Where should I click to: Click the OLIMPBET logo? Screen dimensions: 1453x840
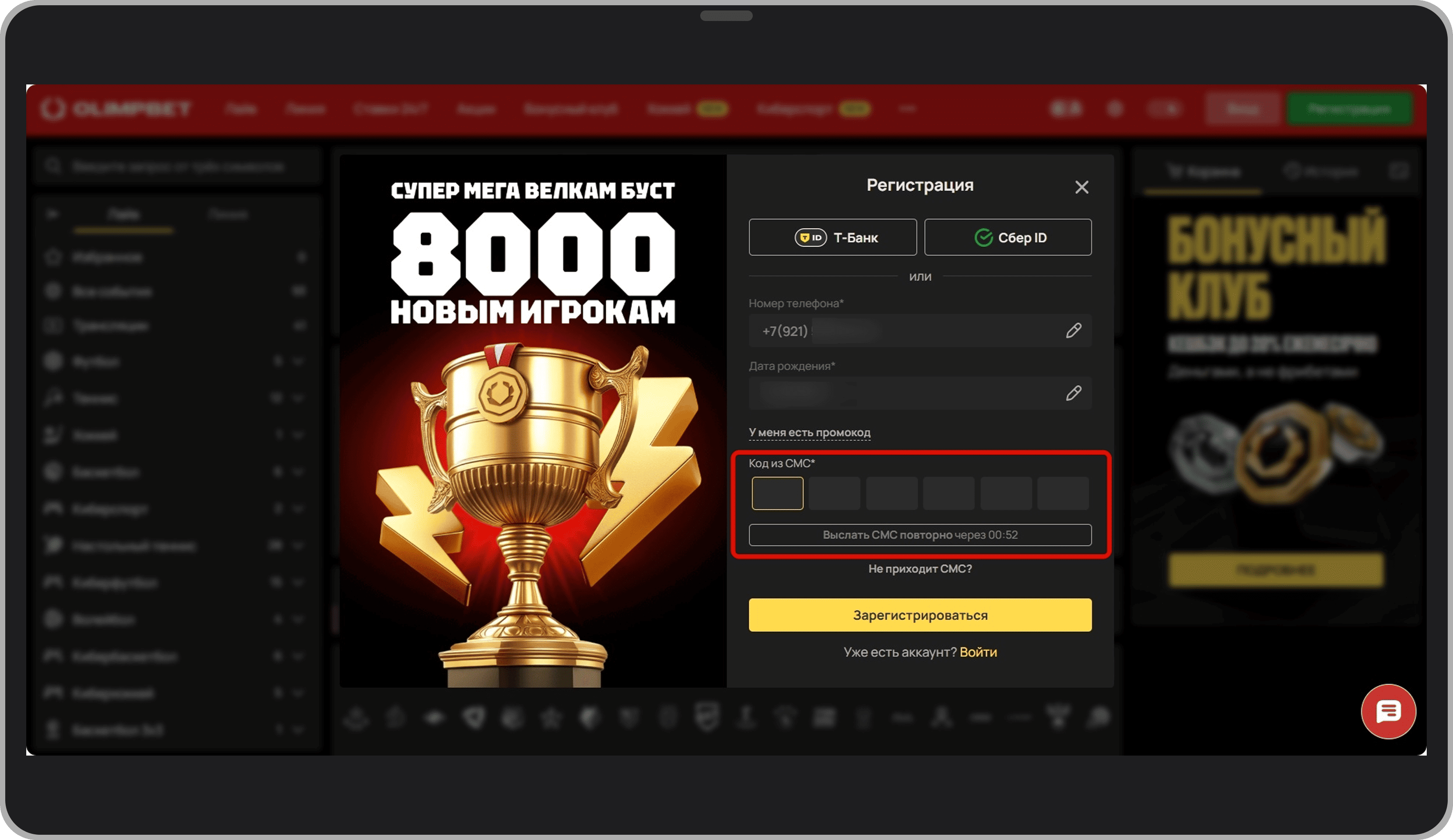115,108
